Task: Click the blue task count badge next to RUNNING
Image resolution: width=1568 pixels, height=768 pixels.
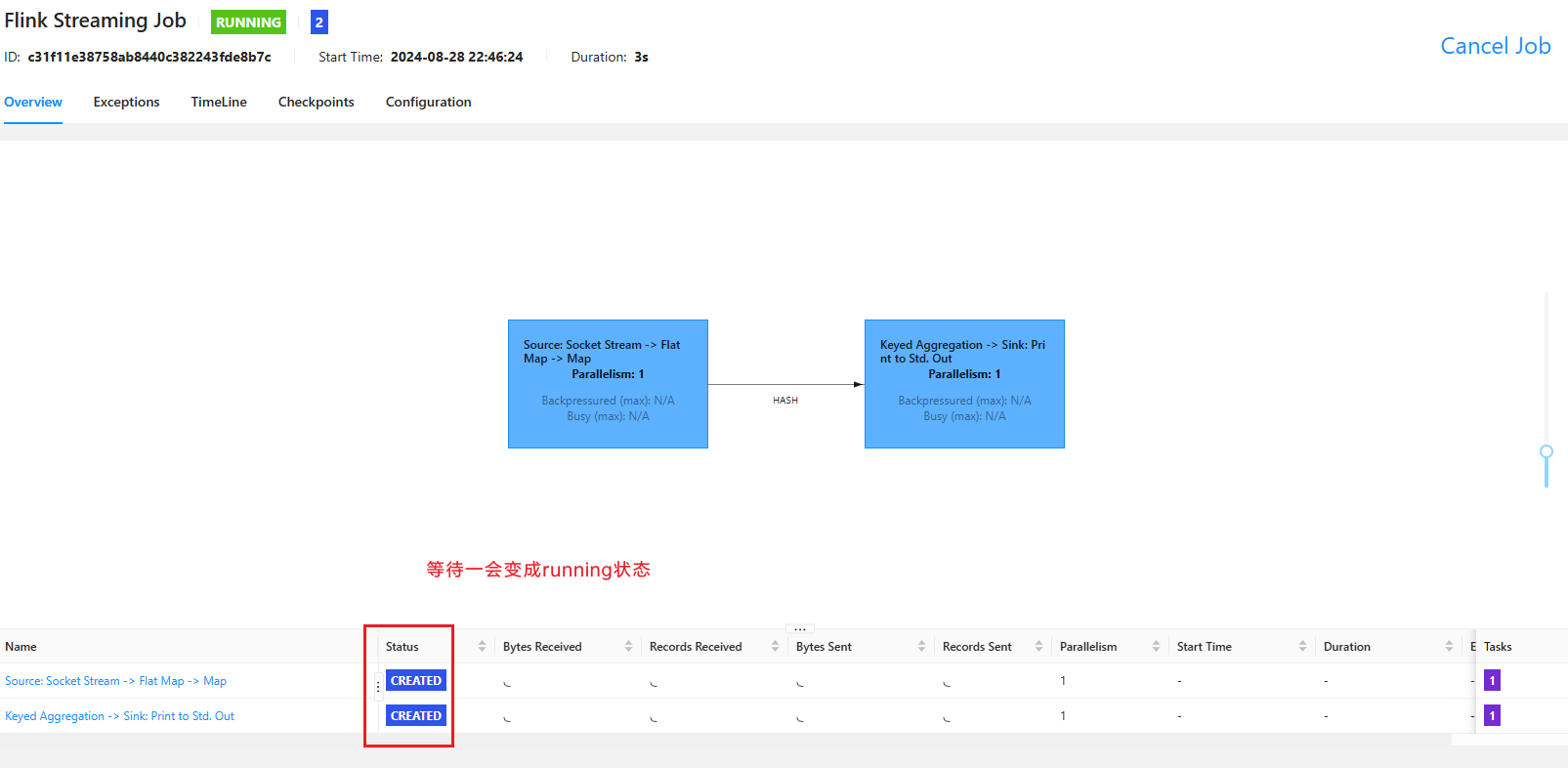Action: pos(319,22)
